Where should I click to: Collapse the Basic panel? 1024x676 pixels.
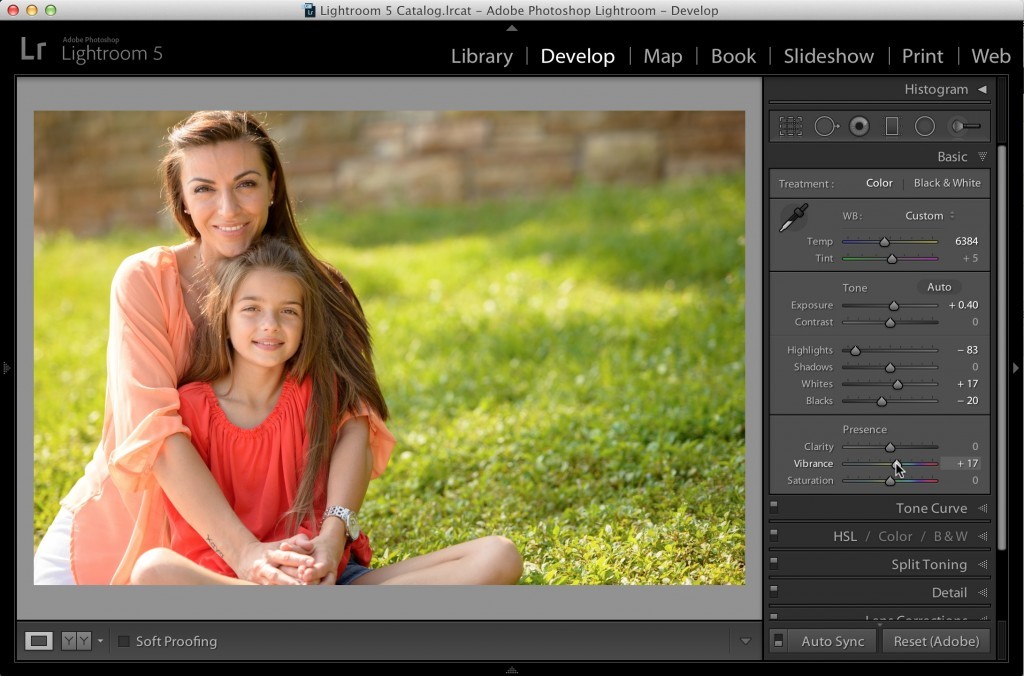982,157
